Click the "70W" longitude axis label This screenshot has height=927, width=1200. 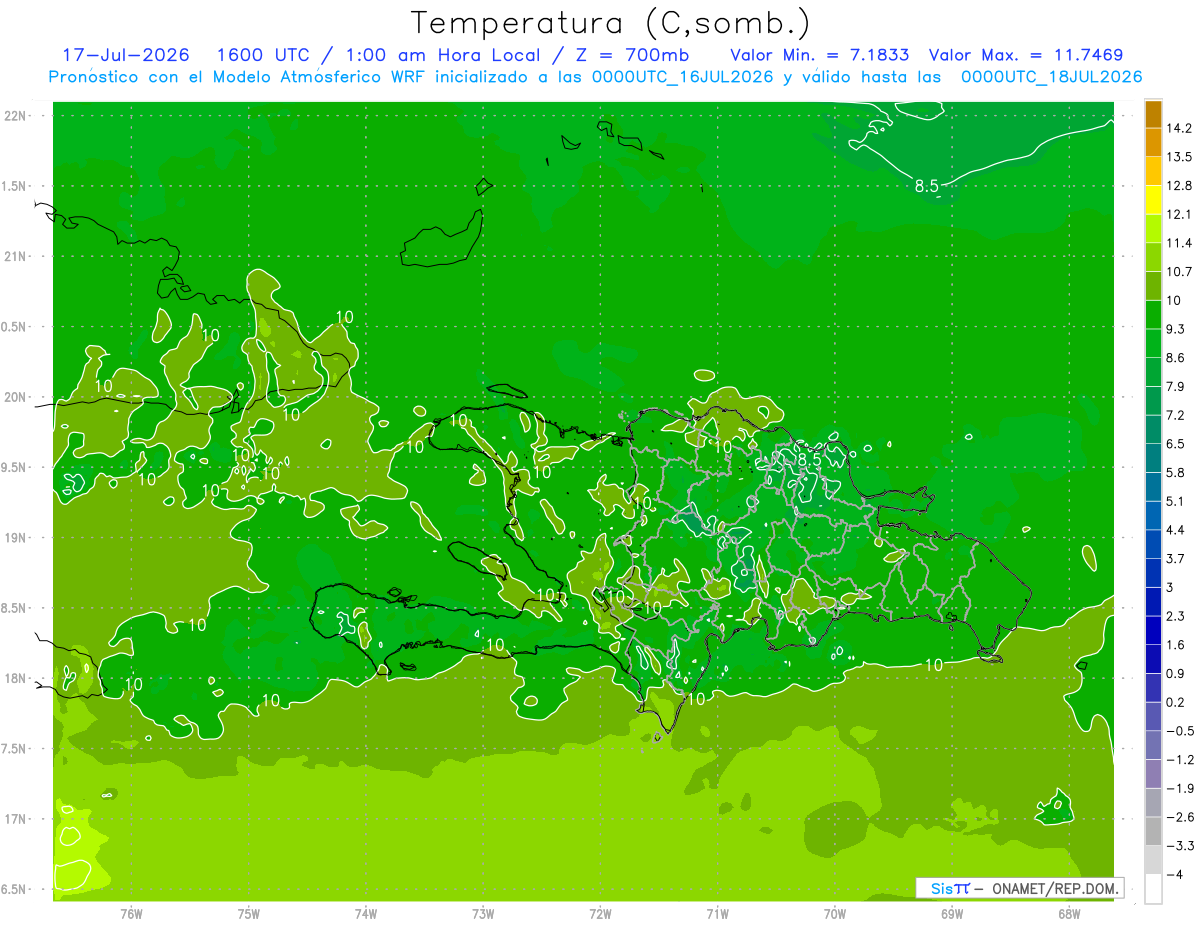(835, 914)
